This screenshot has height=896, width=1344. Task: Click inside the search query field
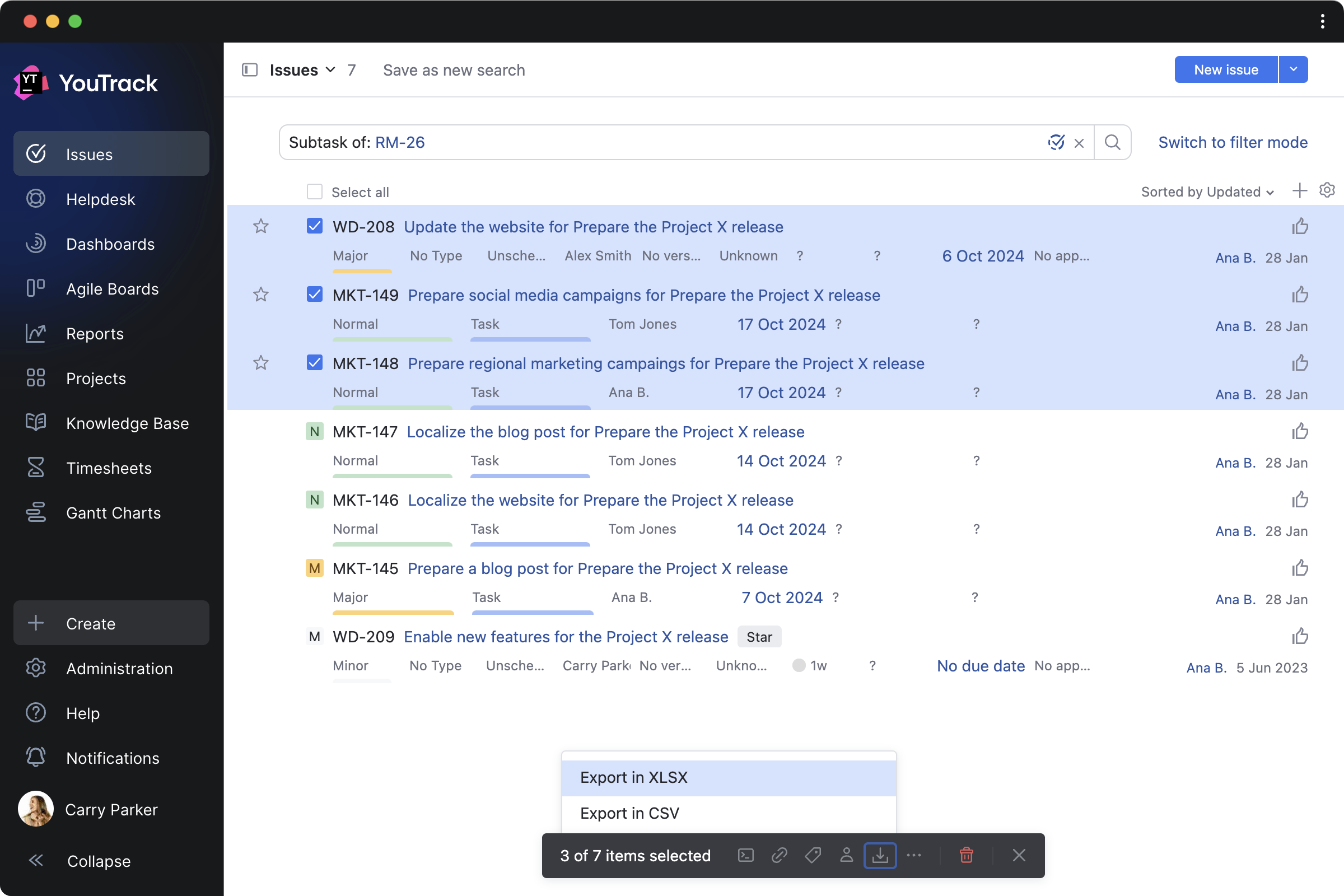coord(628,142)
